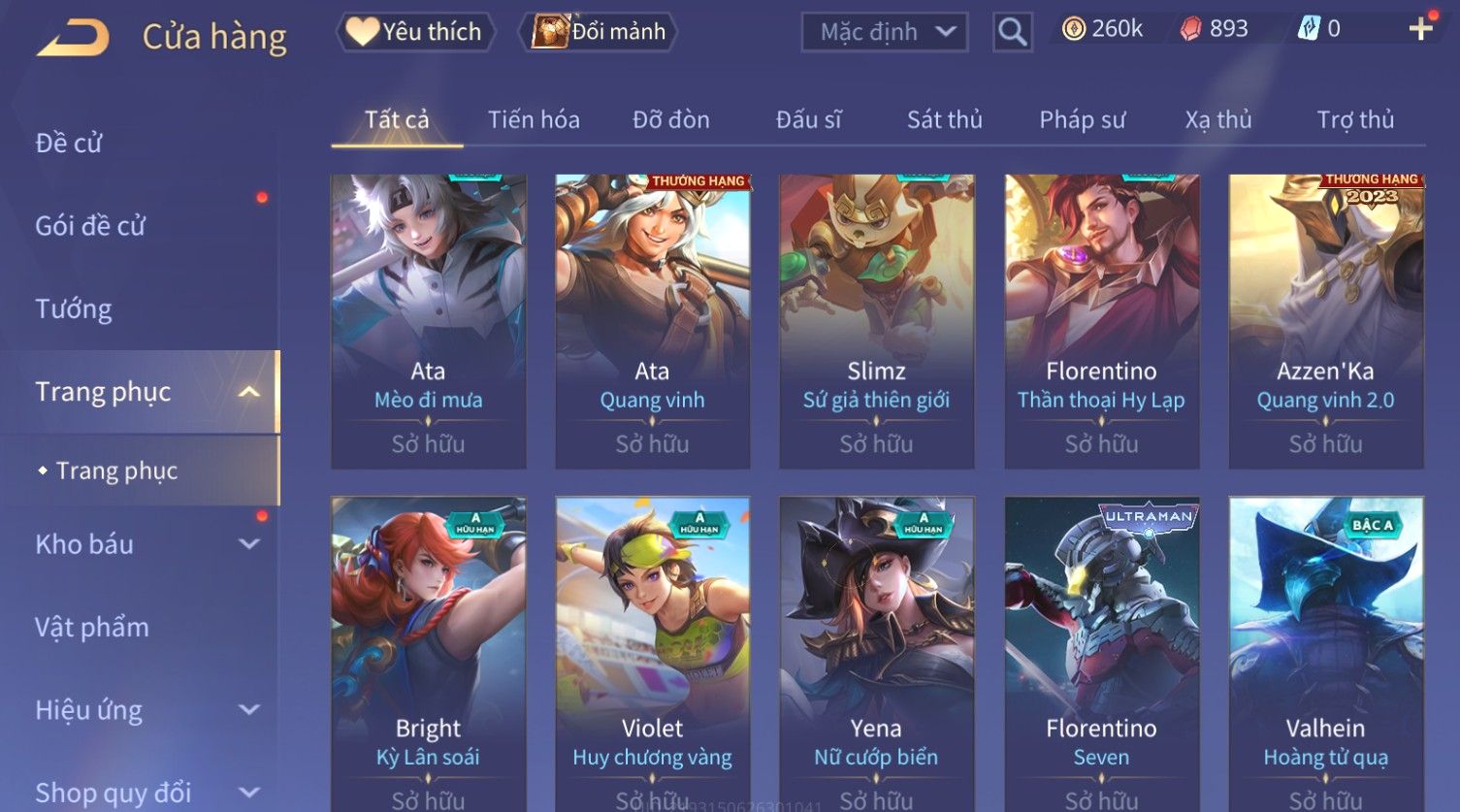Collapse the Trang phục sidebar section
The width and height of the screenshot is (1460, 812).
(249, 392)
